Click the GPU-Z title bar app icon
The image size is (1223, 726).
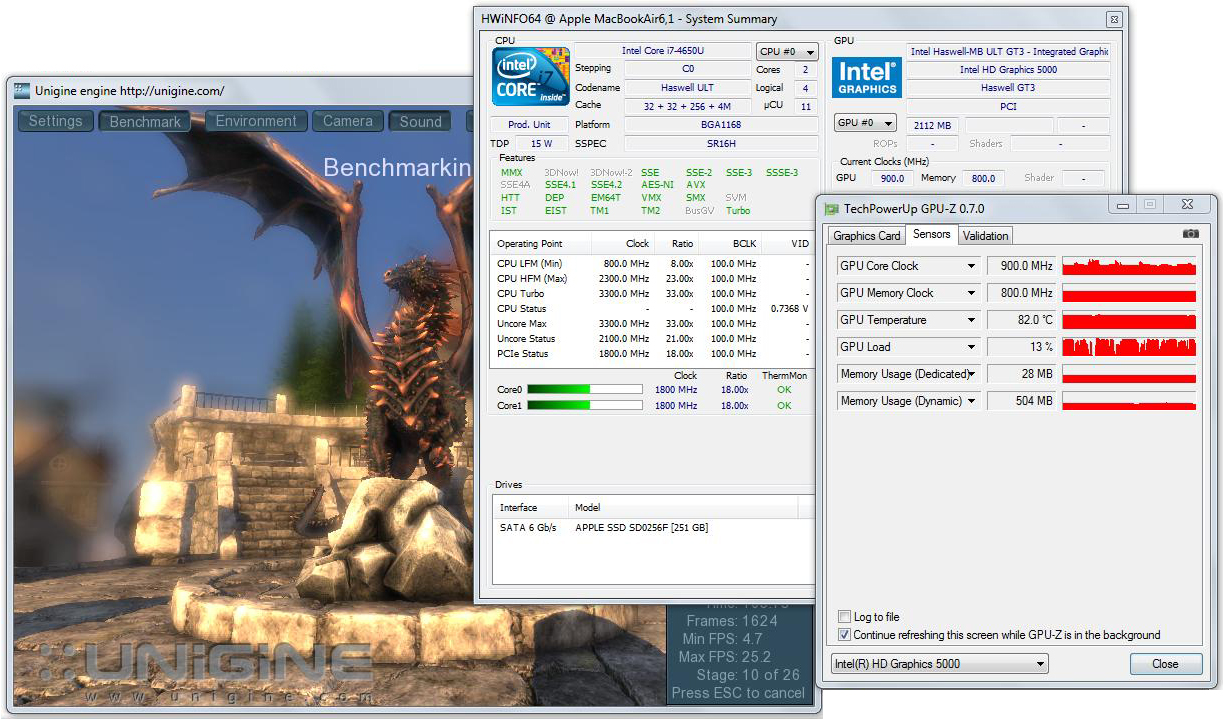point(832,208)
